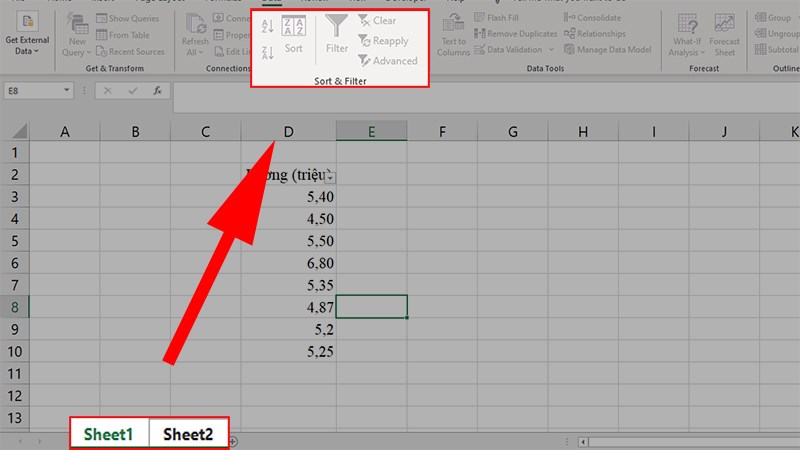Click the cell containing 4,50
800x450 pixels.
click(288, 219)
